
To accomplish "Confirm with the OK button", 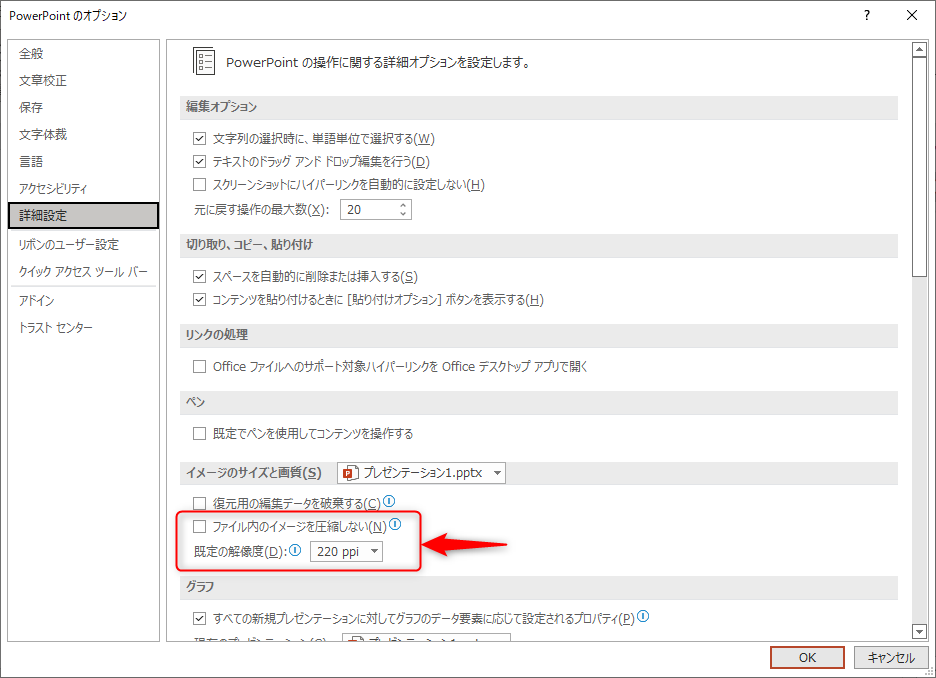I will (807, 657).
